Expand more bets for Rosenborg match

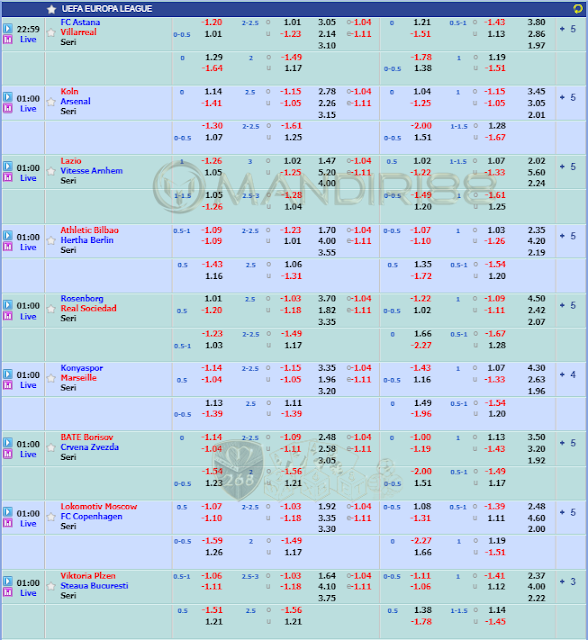[568, 305]
